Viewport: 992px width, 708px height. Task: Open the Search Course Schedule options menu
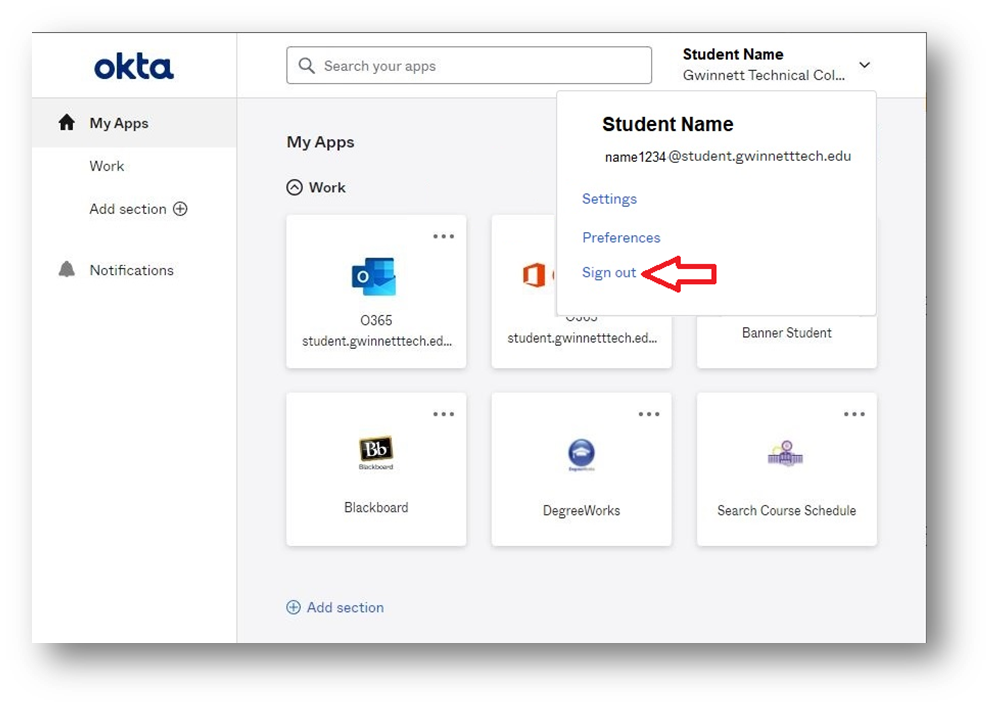tap(854, 414)
